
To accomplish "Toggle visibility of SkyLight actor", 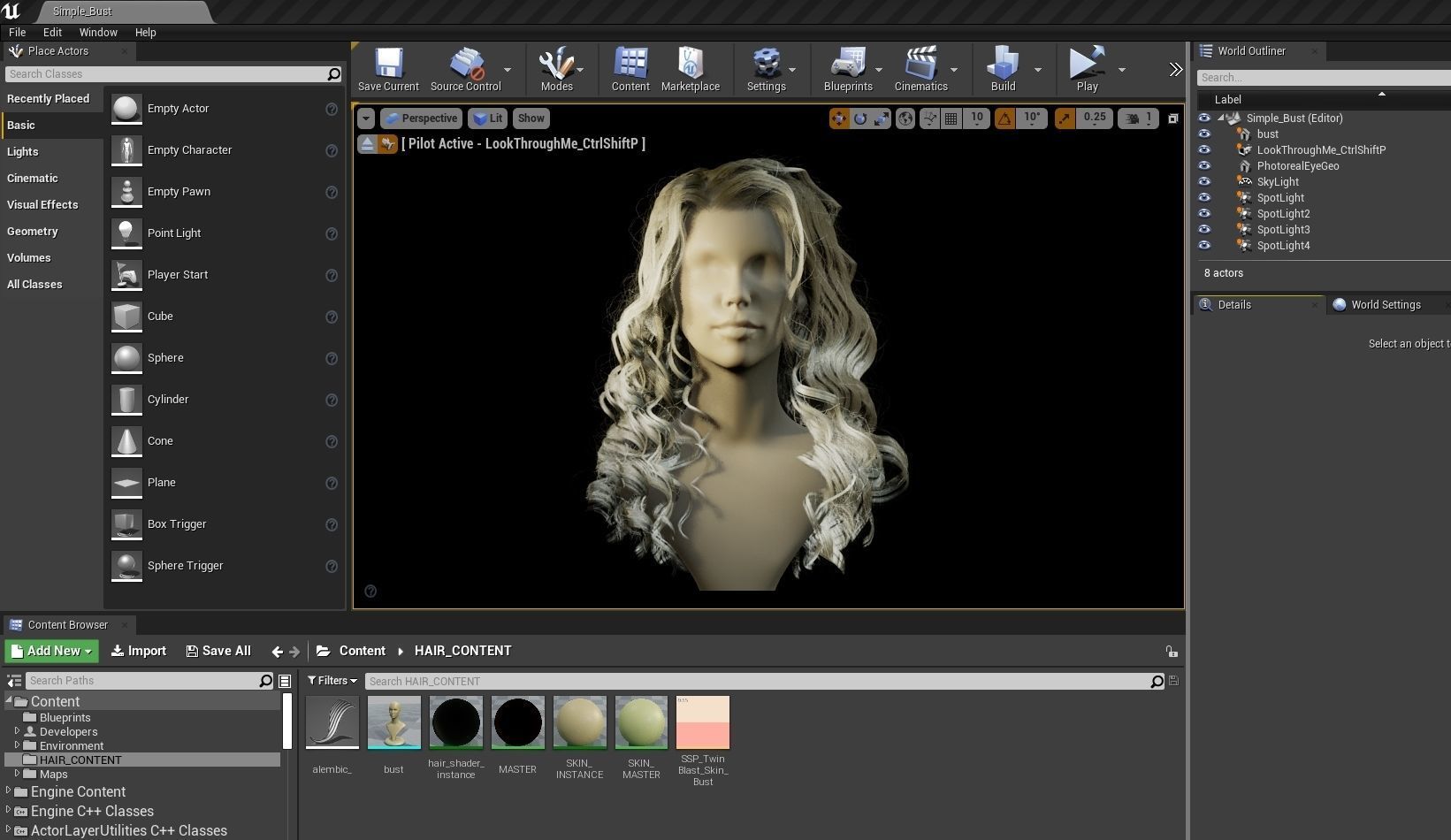I will [1204, 182].
